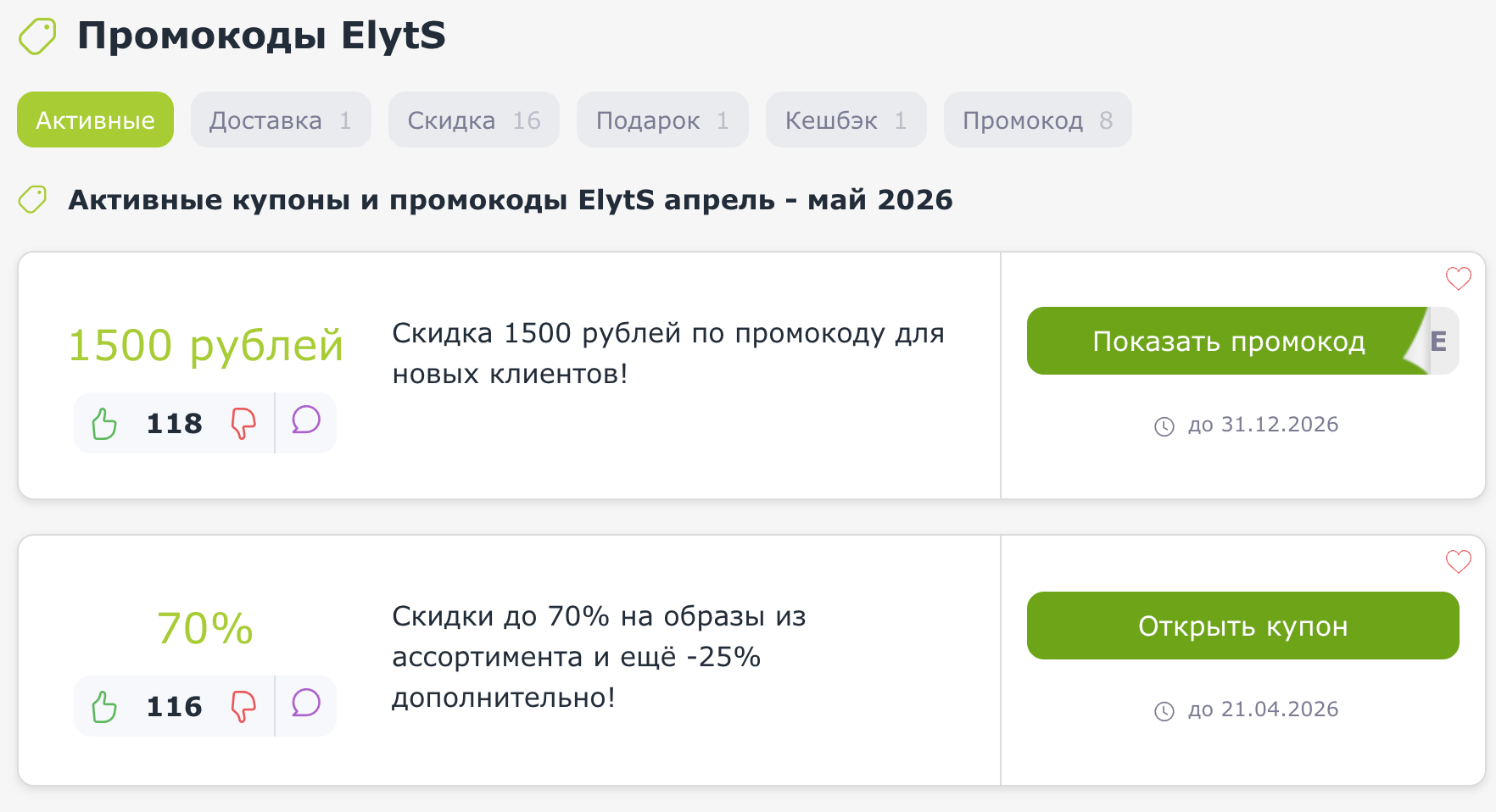Click the tag icon beside Активные купоны heading

[32, 200]
